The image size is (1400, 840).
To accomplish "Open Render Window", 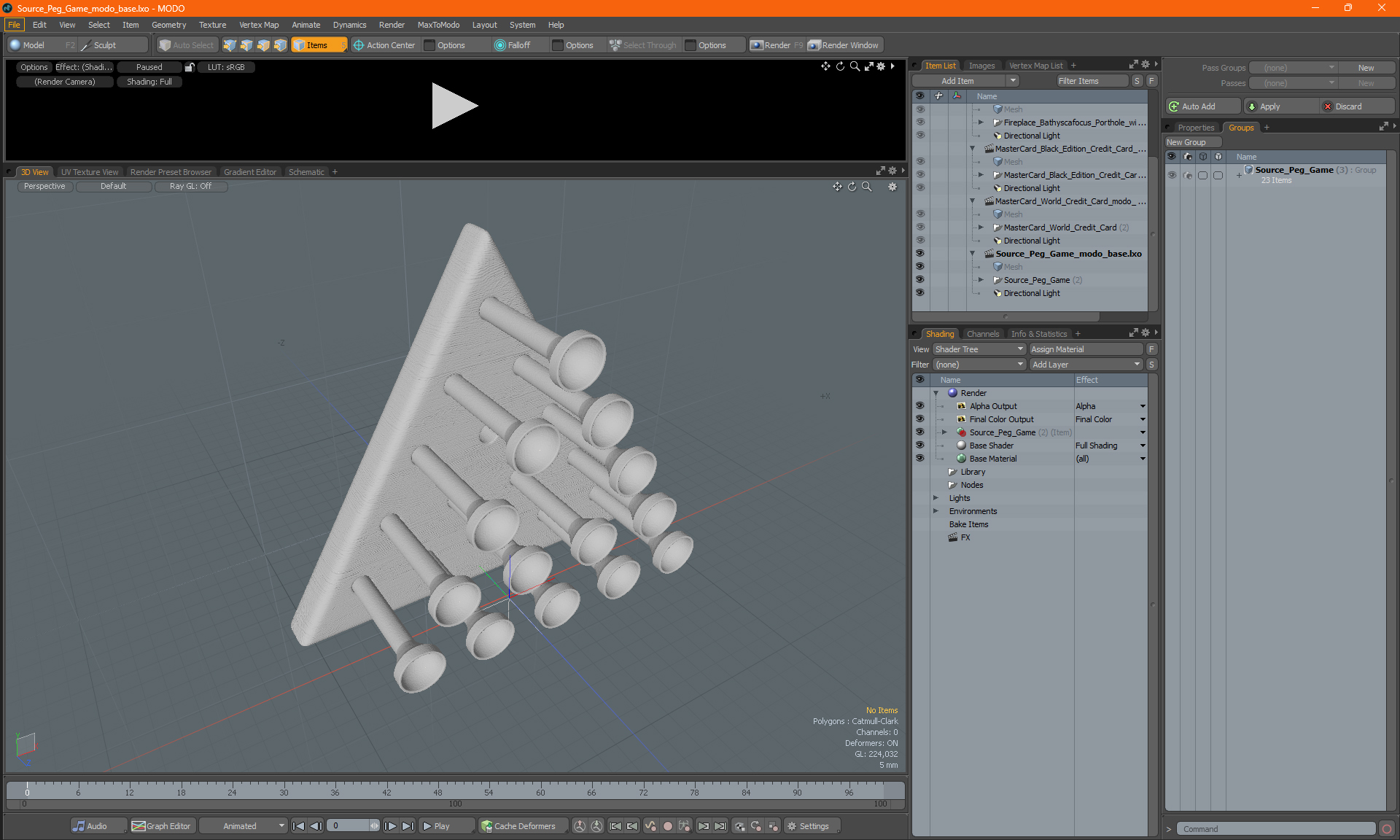I will pos(844,45).
